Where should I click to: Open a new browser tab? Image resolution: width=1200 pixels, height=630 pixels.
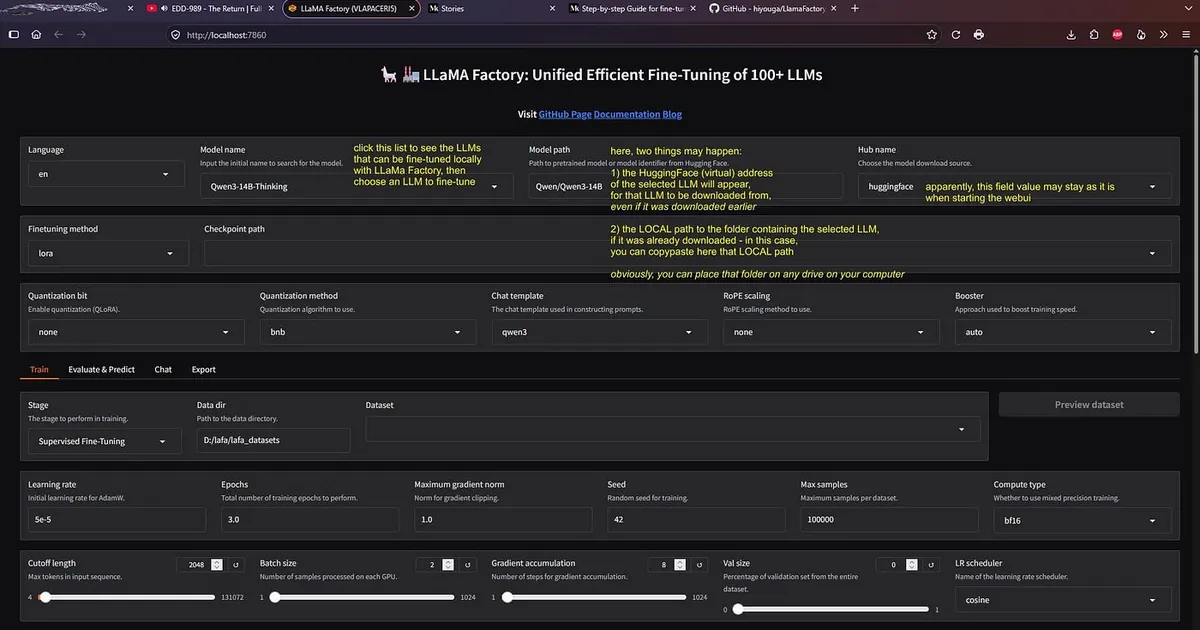(854, 8)
